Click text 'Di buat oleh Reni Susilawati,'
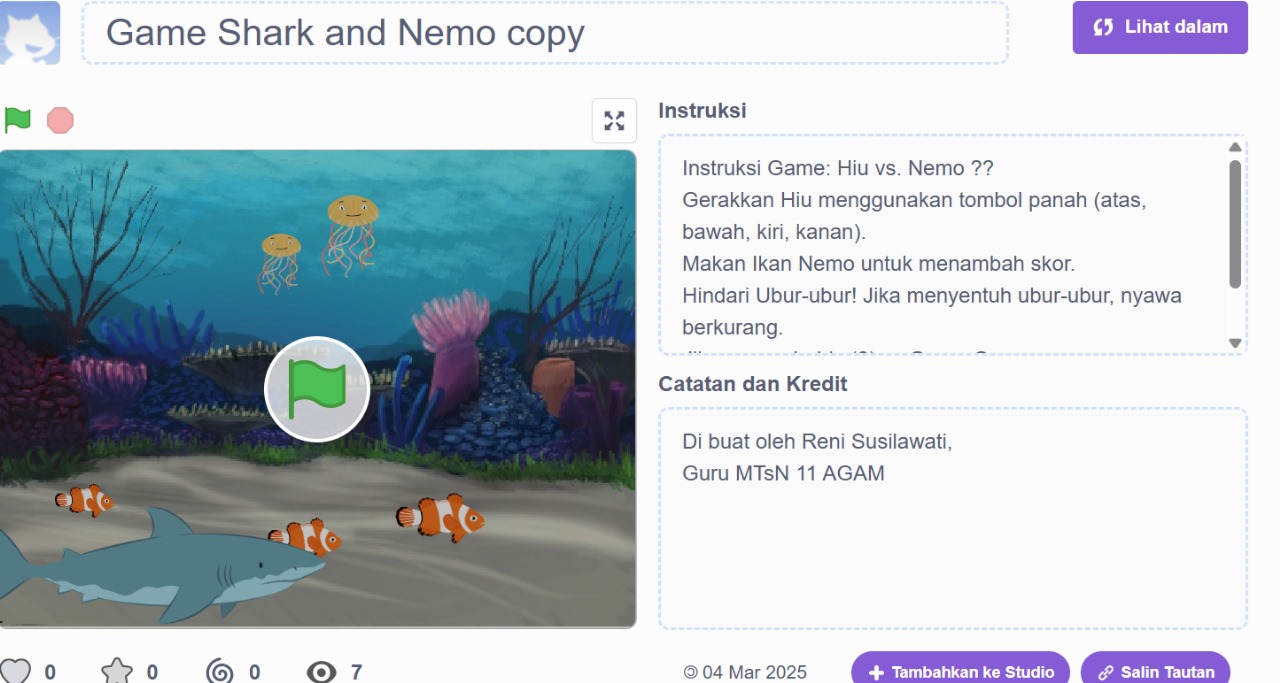Viewport: 1280px width, 683px height. (817, 441)
